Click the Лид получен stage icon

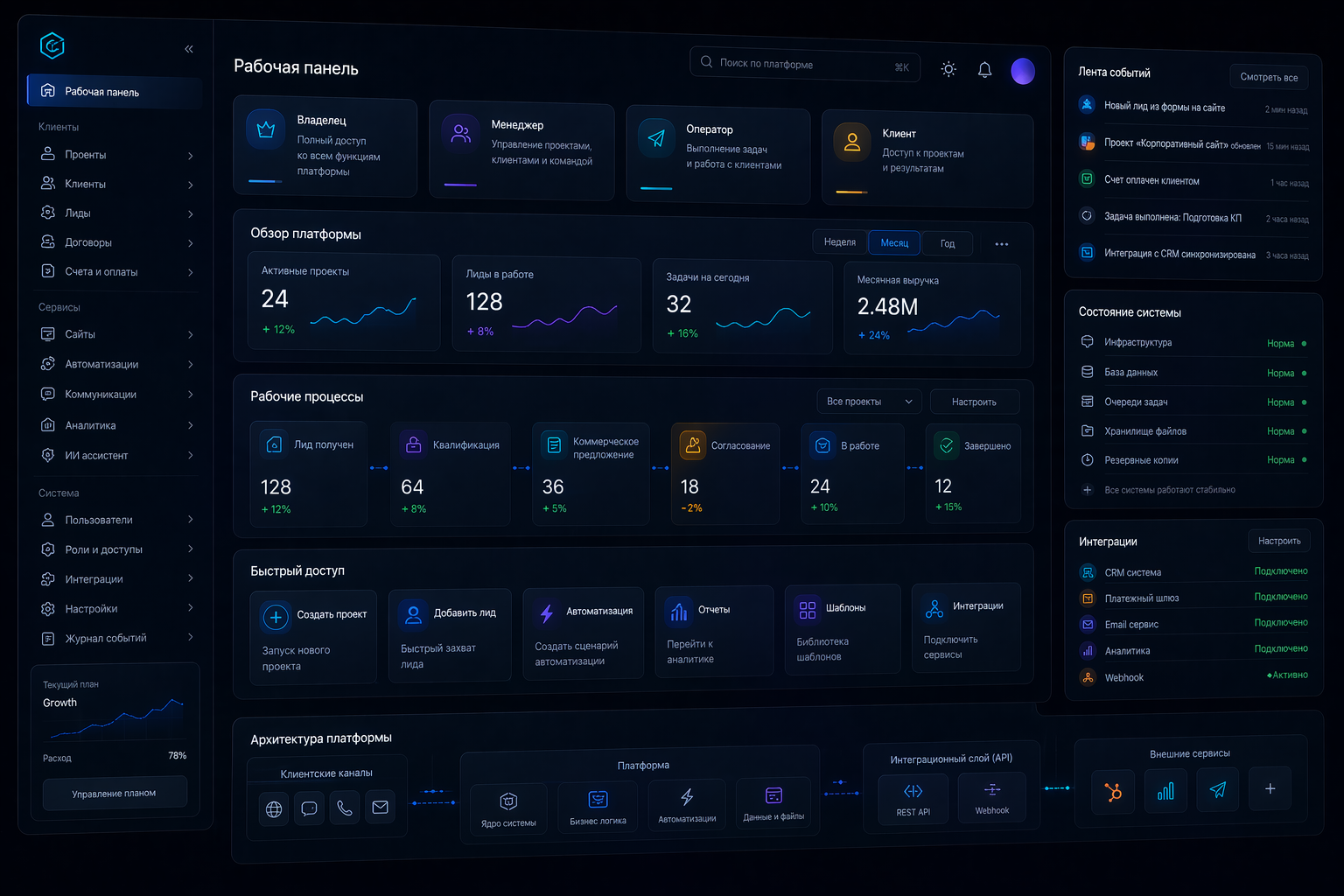(274, 444)
